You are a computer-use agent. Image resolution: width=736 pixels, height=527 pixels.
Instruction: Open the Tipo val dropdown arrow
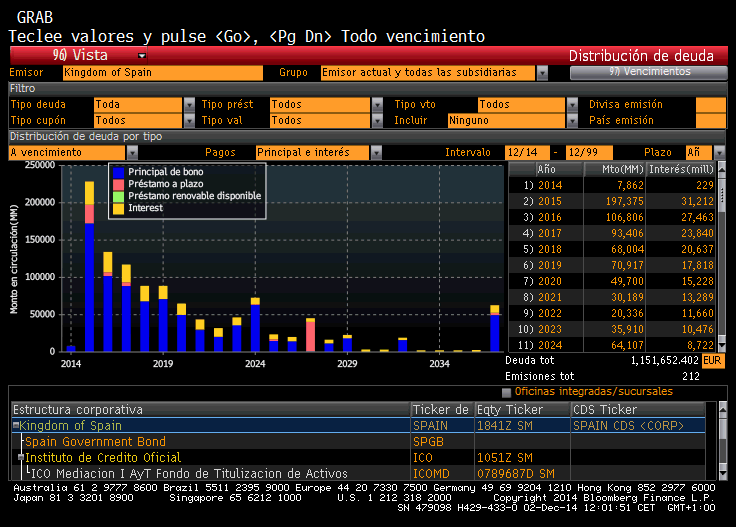[x=377, y=121]
